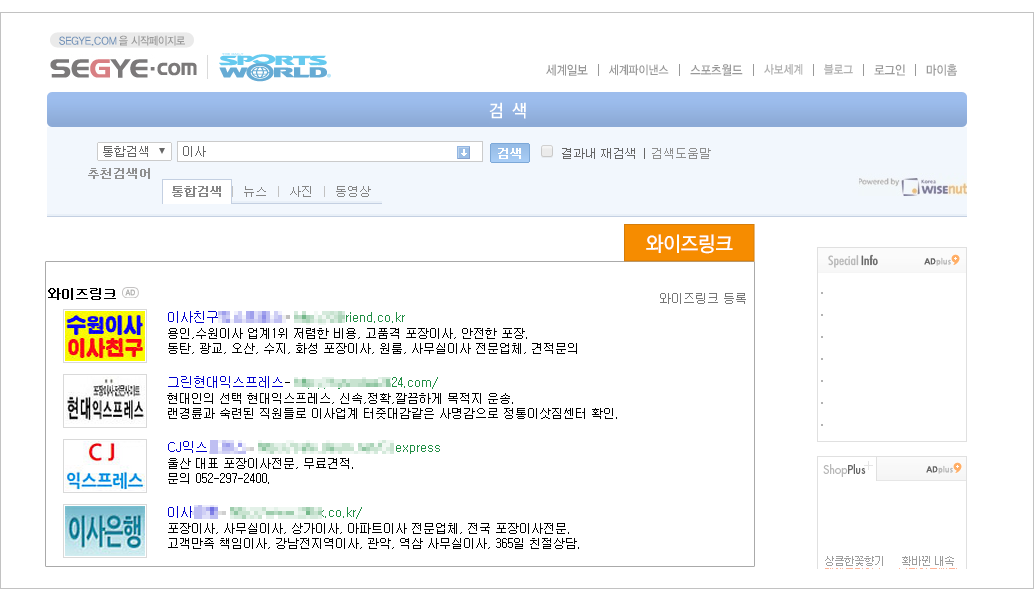Click the green URL ending express

tap(349, 448)
